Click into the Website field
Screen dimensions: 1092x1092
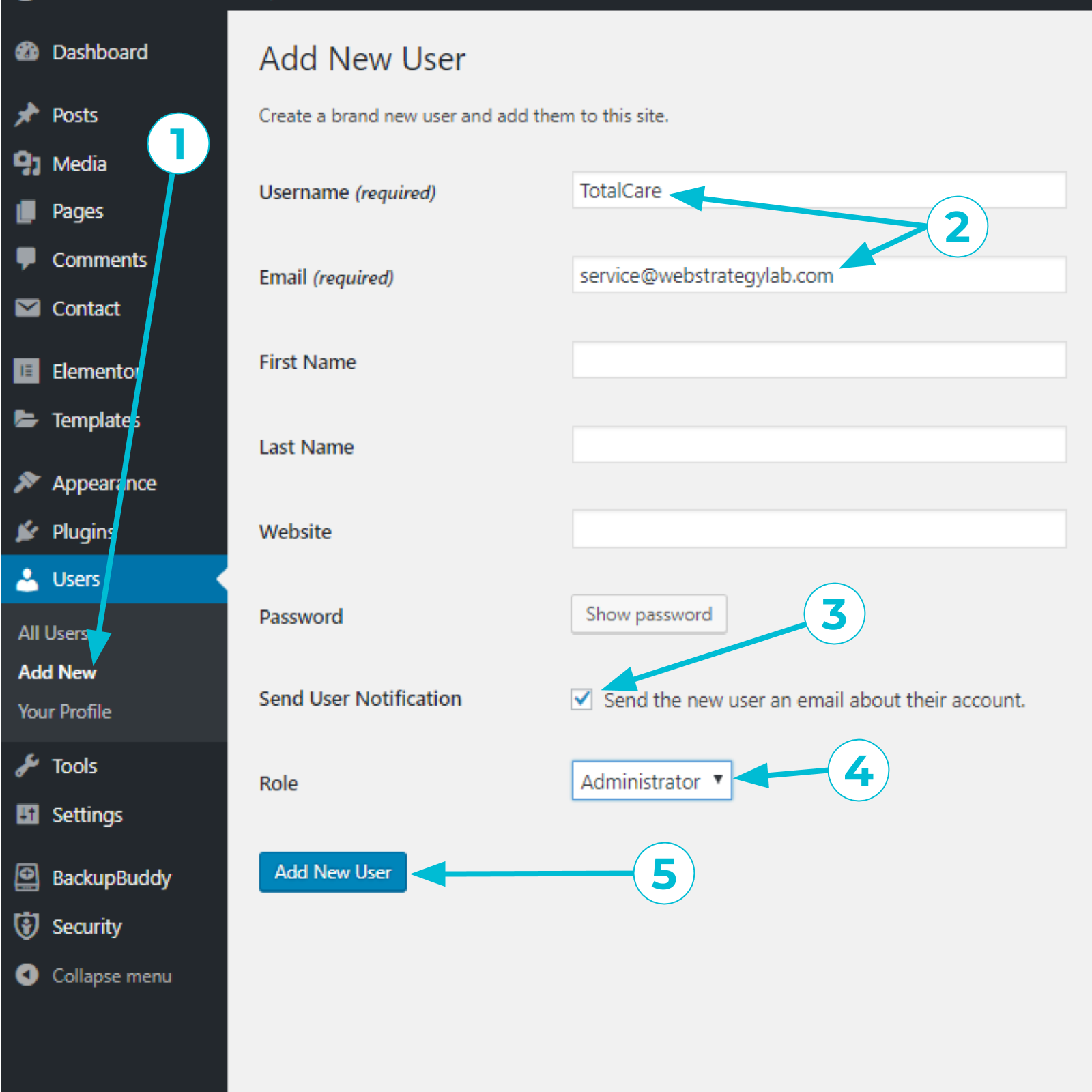[820, 529]
